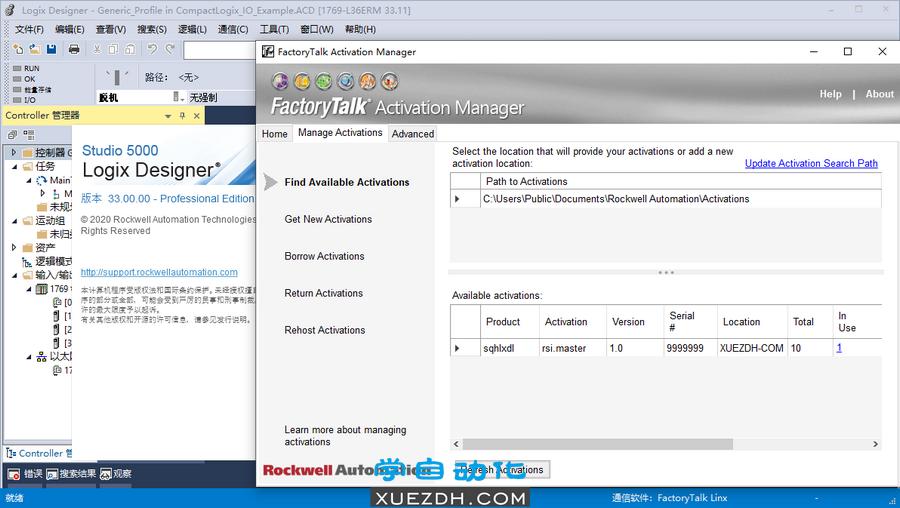Viewport: 900px width, 508px height.
Task: Click the controller key-switch mode icon
Action: click(x=117, y=77)
